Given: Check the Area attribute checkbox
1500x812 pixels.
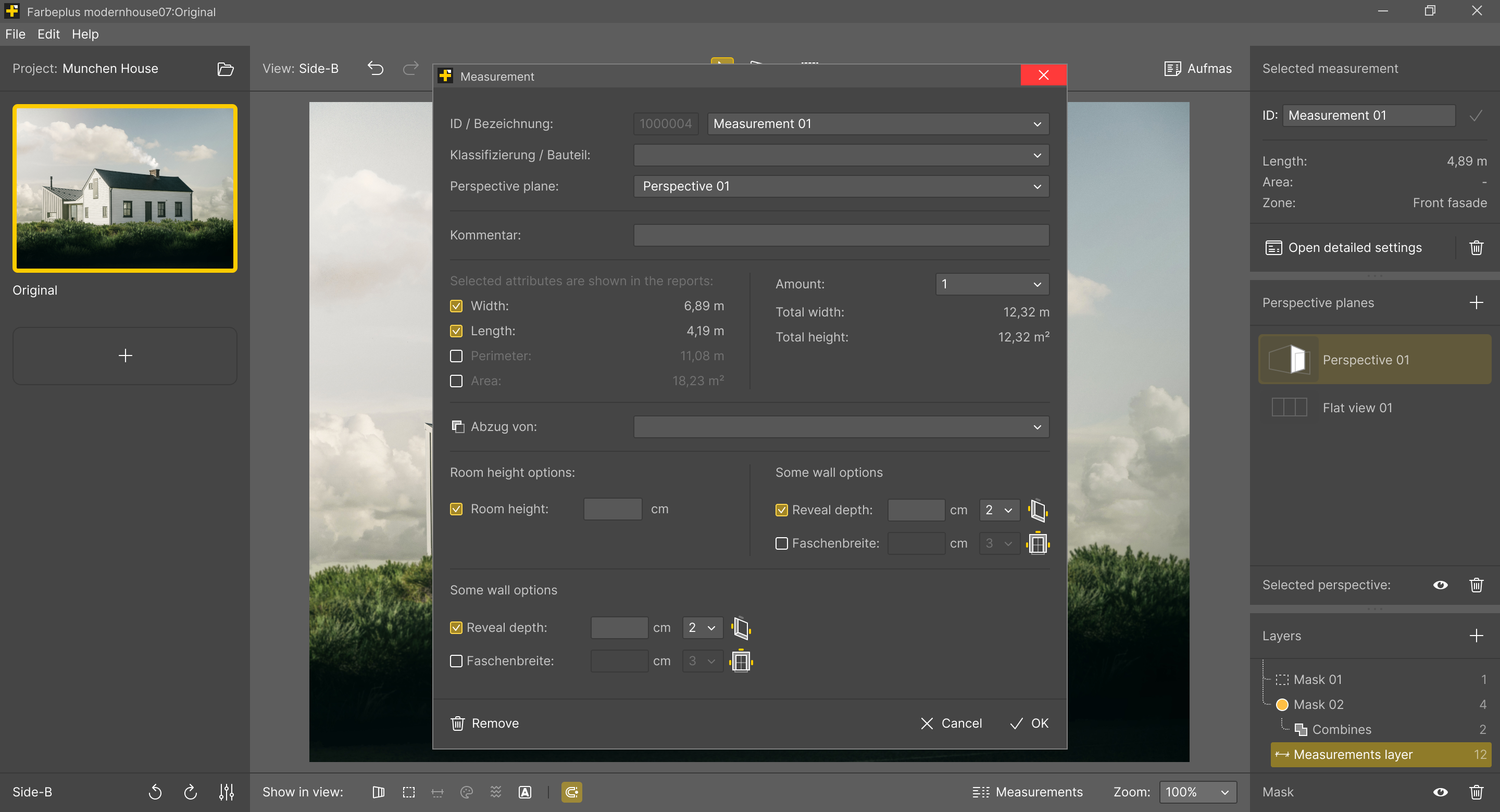Looking at the screenshot, I should click(456, 381).
